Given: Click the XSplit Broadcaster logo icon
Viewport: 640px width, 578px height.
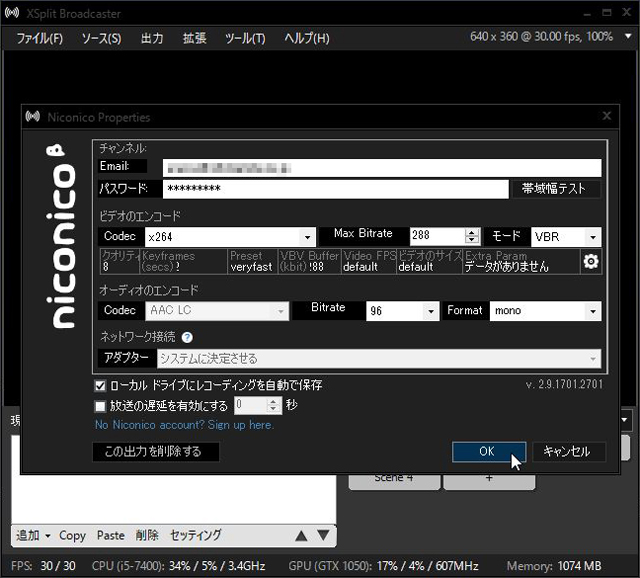Looking at the screenshot, I should 12,13.
